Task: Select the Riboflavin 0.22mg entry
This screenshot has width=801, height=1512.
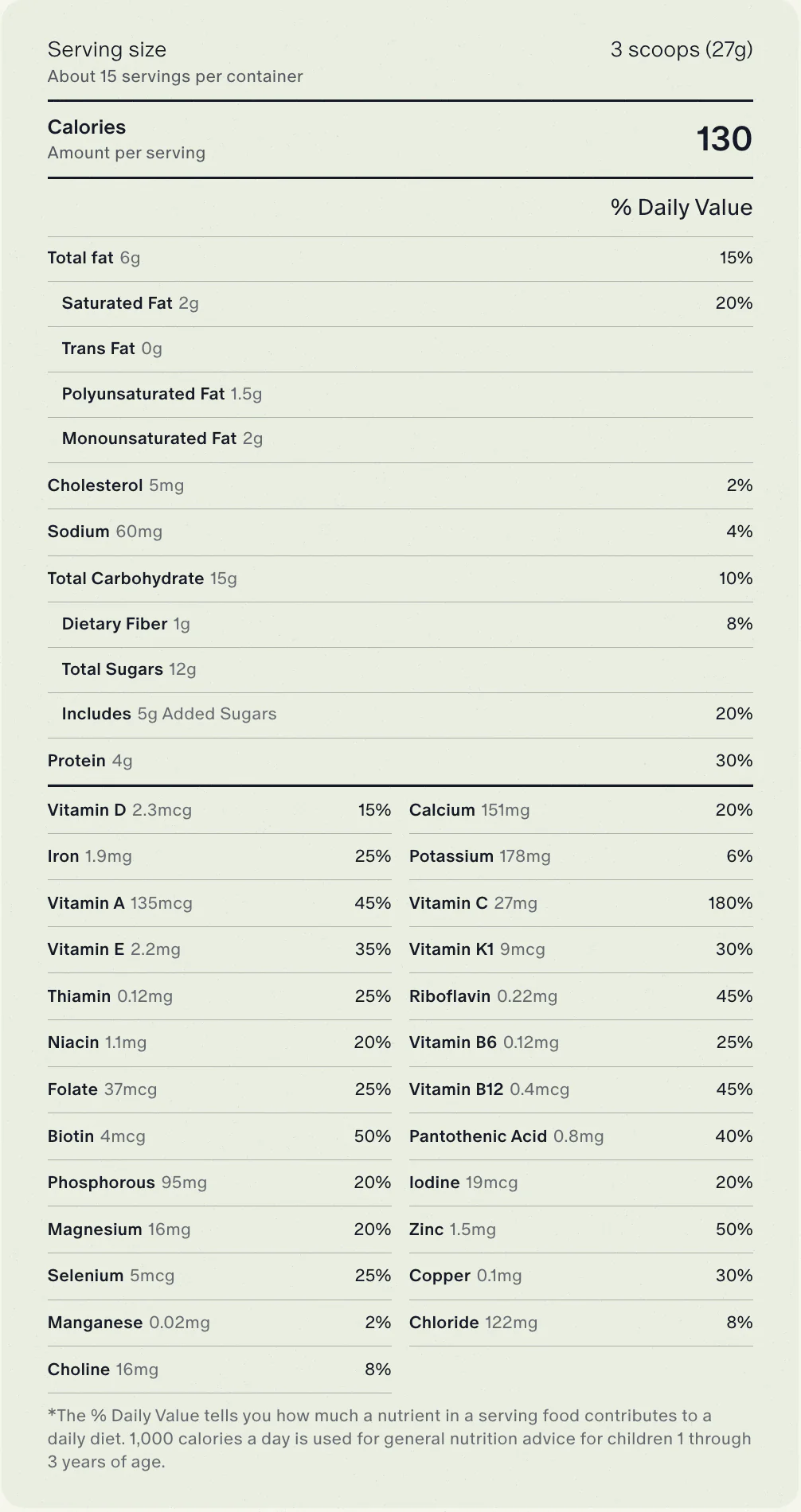Action: (x=483, y=996)
